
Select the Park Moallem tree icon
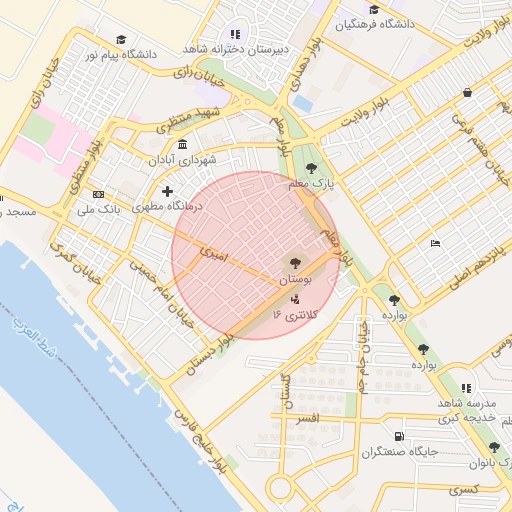tap(311, 168)
